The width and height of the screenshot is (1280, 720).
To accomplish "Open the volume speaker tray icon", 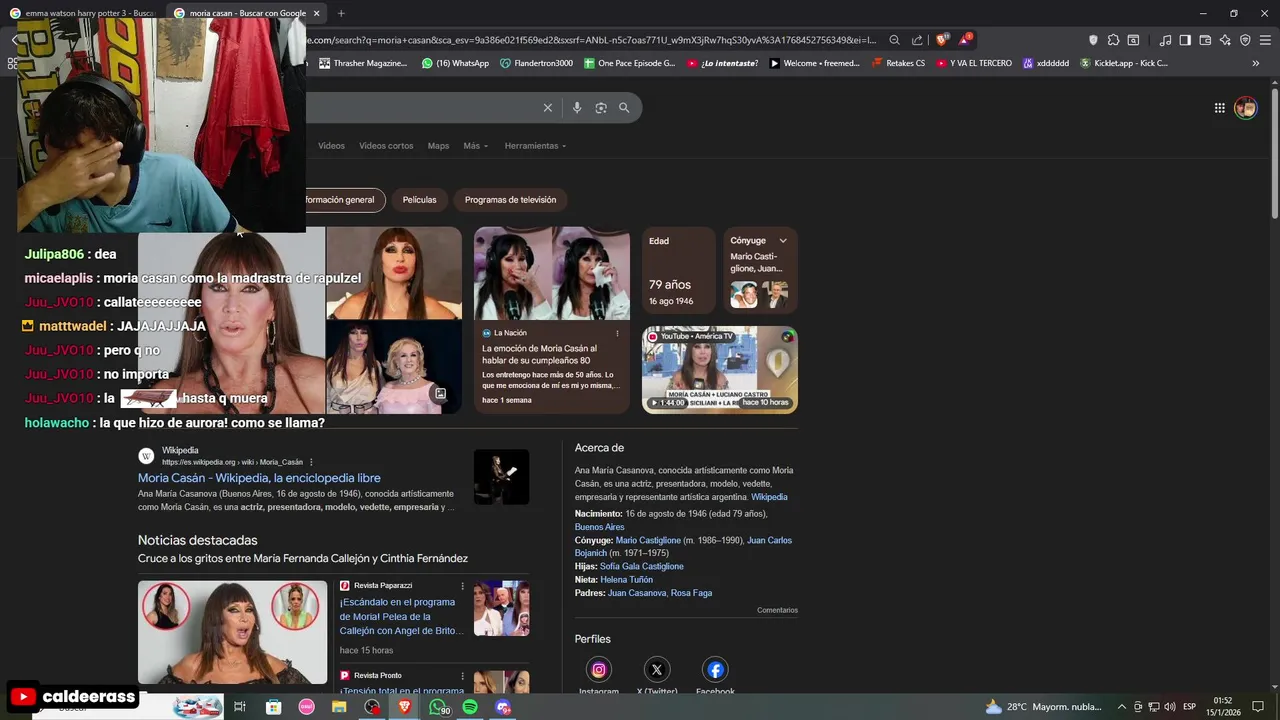I will (x=1169, y=707).
